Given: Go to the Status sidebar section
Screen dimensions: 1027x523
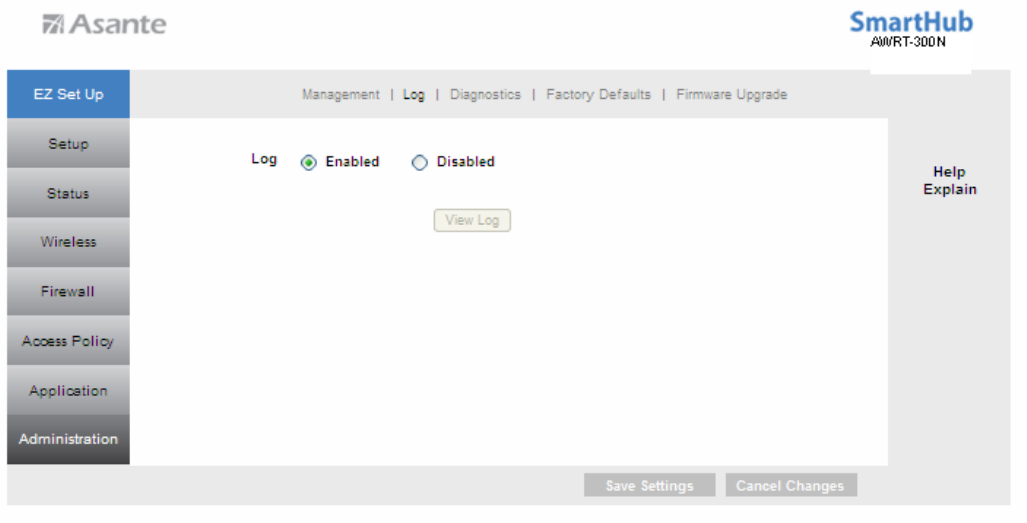Looking at the screenshot, I should [x=68, y=193].
